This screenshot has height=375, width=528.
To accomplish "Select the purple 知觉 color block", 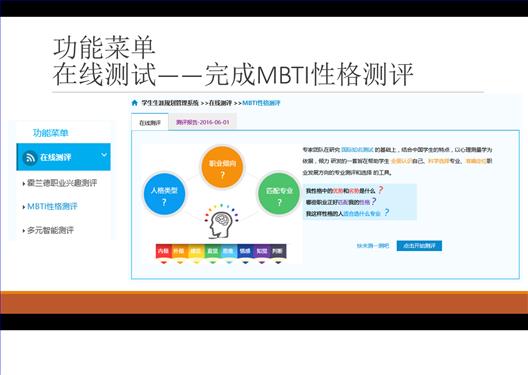I will 262,251.
